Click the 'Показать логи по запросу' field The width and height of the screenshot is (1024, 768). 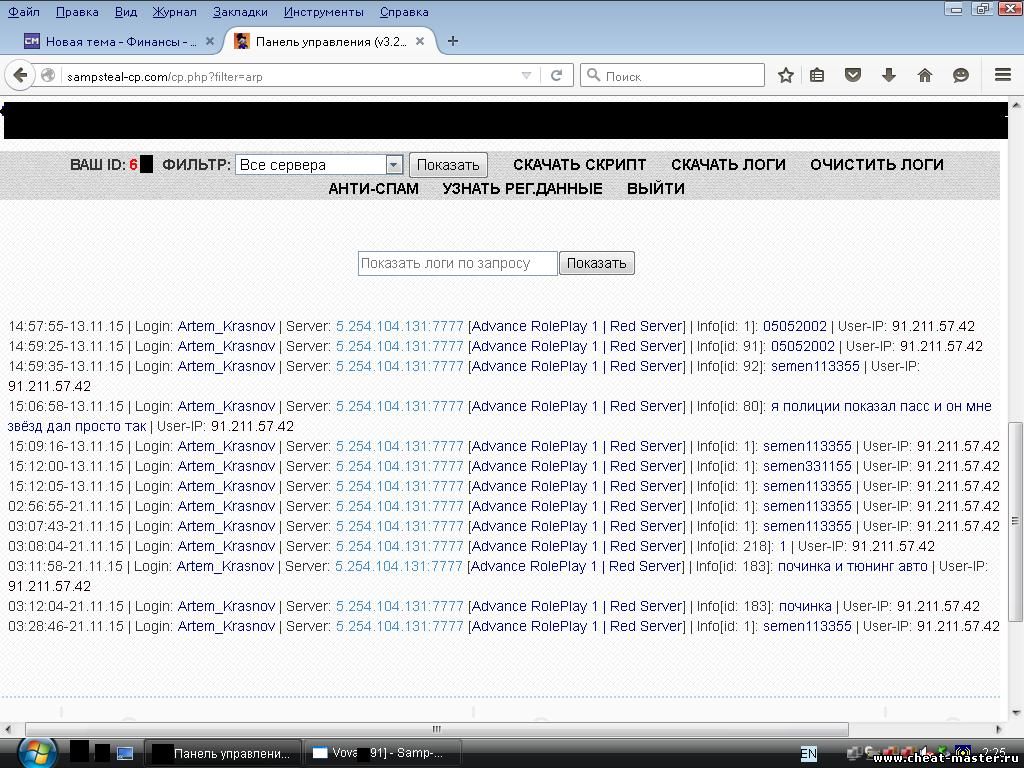[x=457, y=263]
